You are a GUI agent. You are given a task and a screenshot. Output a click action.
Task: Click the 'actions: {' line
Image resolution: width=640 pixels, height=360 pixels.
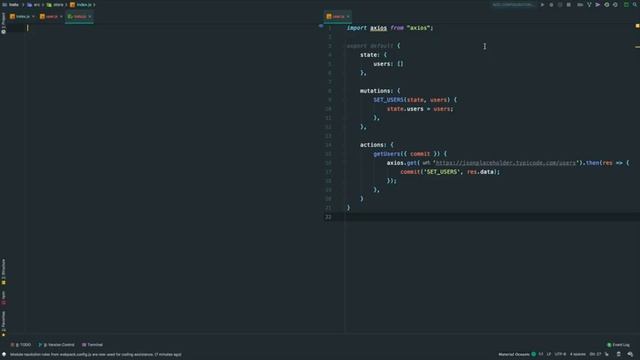(377, 145)
